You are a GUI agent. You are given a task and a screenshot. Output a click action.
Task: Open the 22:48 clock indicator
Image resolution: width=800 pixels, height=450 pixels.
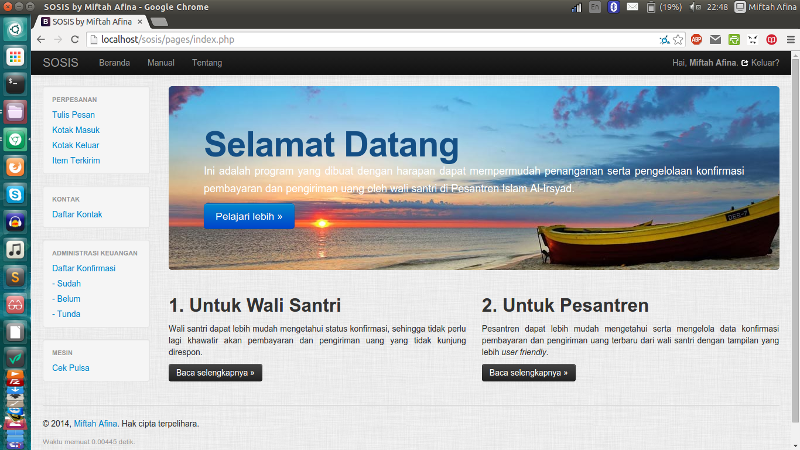[718, 7]
